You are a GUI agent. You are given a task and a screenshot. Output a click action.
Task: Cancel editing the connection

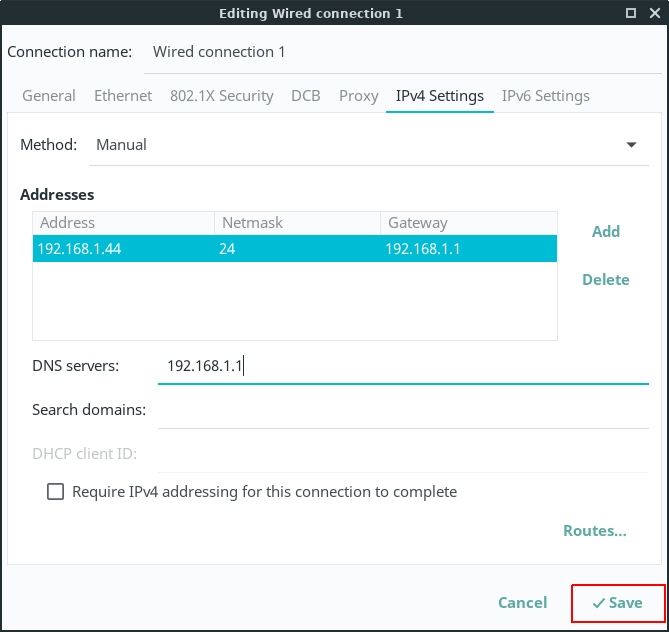pos(522,603)
